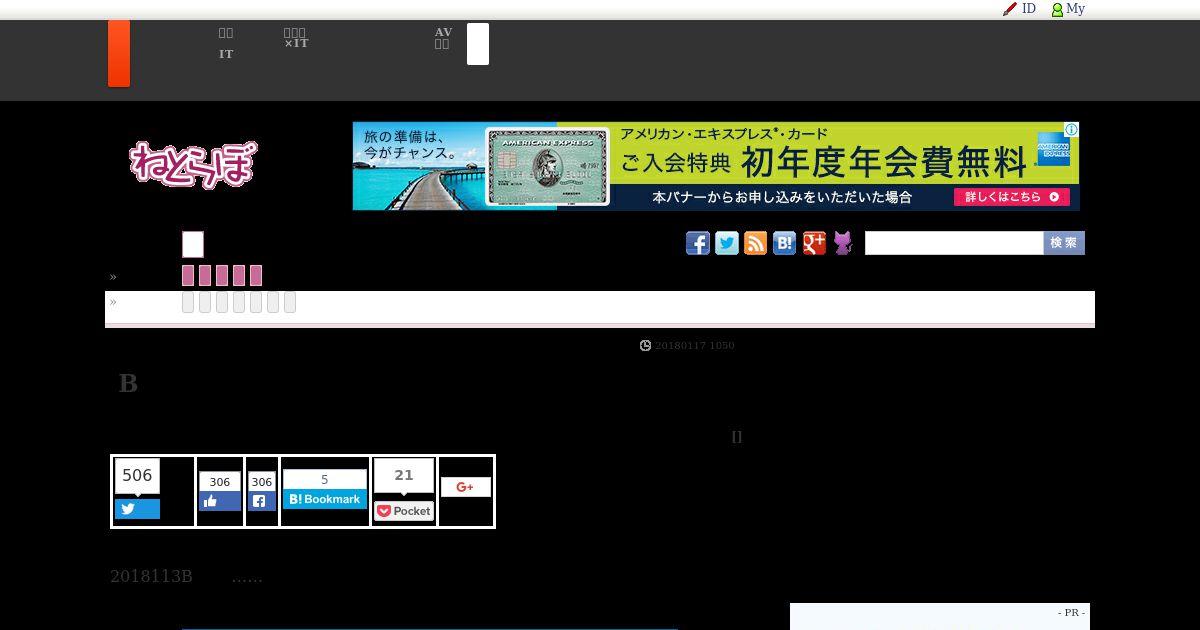Share via G+ button
Screen dimensions: 1200x630
pos(466,487)
